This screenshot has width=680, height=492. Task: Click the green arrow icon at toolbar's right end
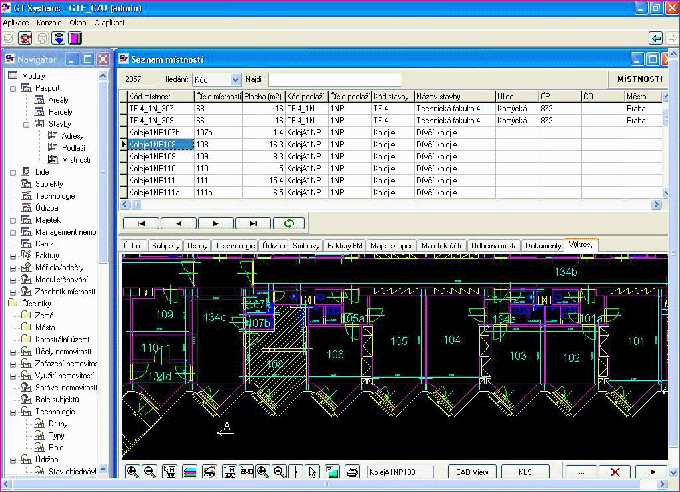pos(656,37)
